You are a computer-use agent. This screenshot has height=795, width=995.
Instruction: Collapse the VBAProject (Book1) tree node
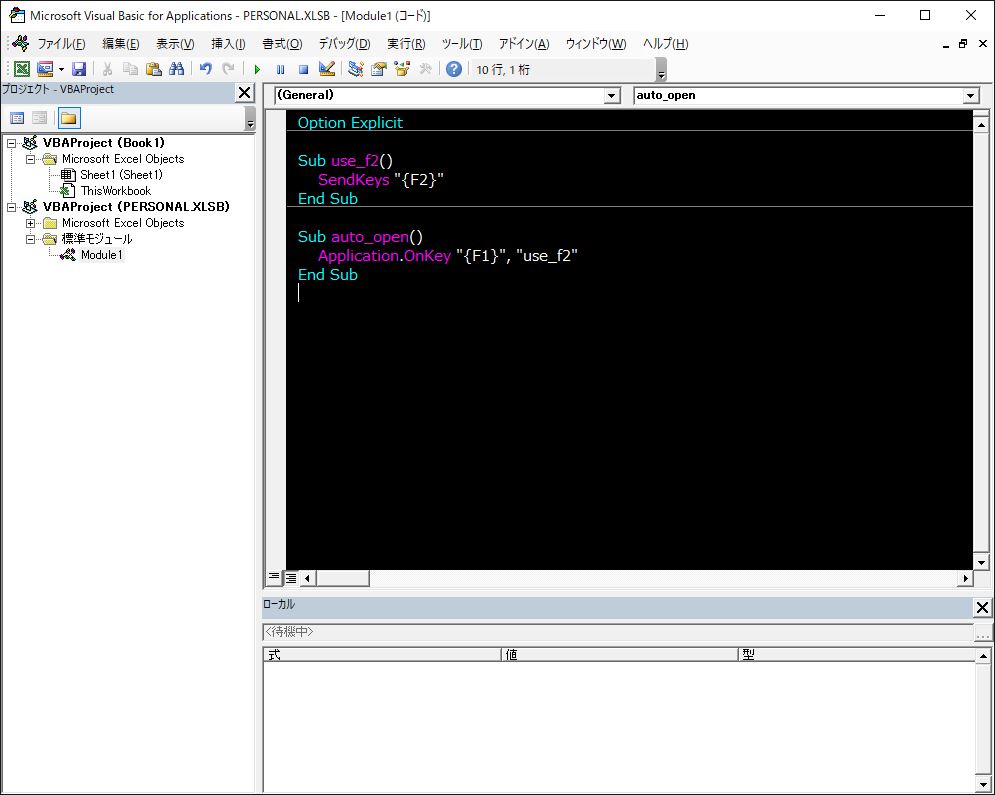(x=12, y=143)
